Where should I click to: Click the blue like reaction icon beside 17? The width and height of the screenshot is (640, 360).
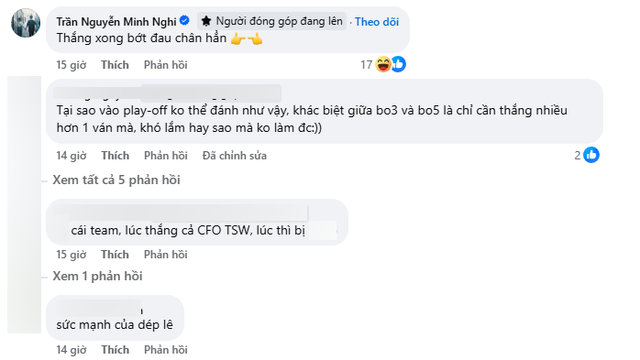coord(398,64)
